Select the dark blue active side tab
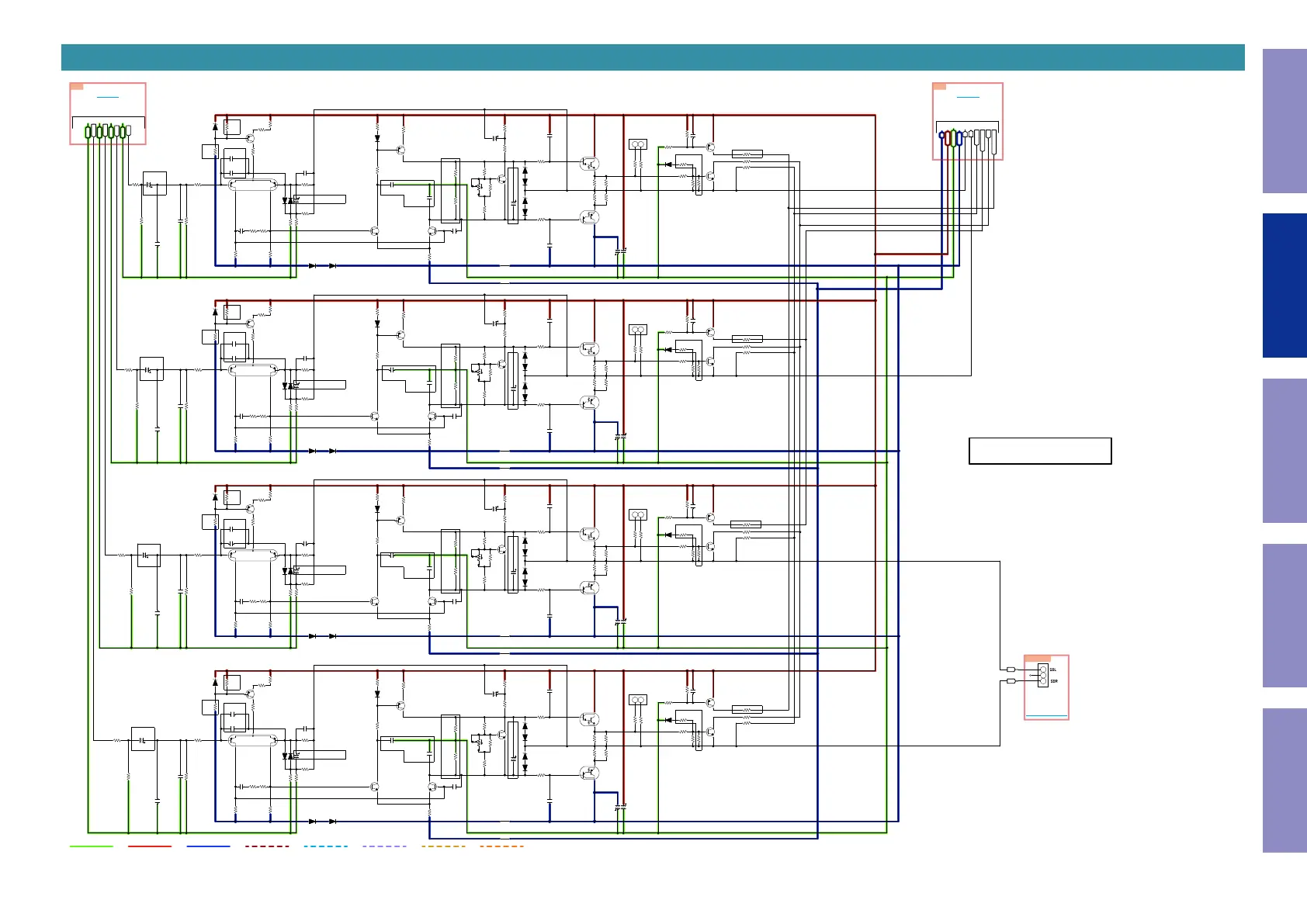Viewport: 1307px width, 924px height. (1284, 286)
